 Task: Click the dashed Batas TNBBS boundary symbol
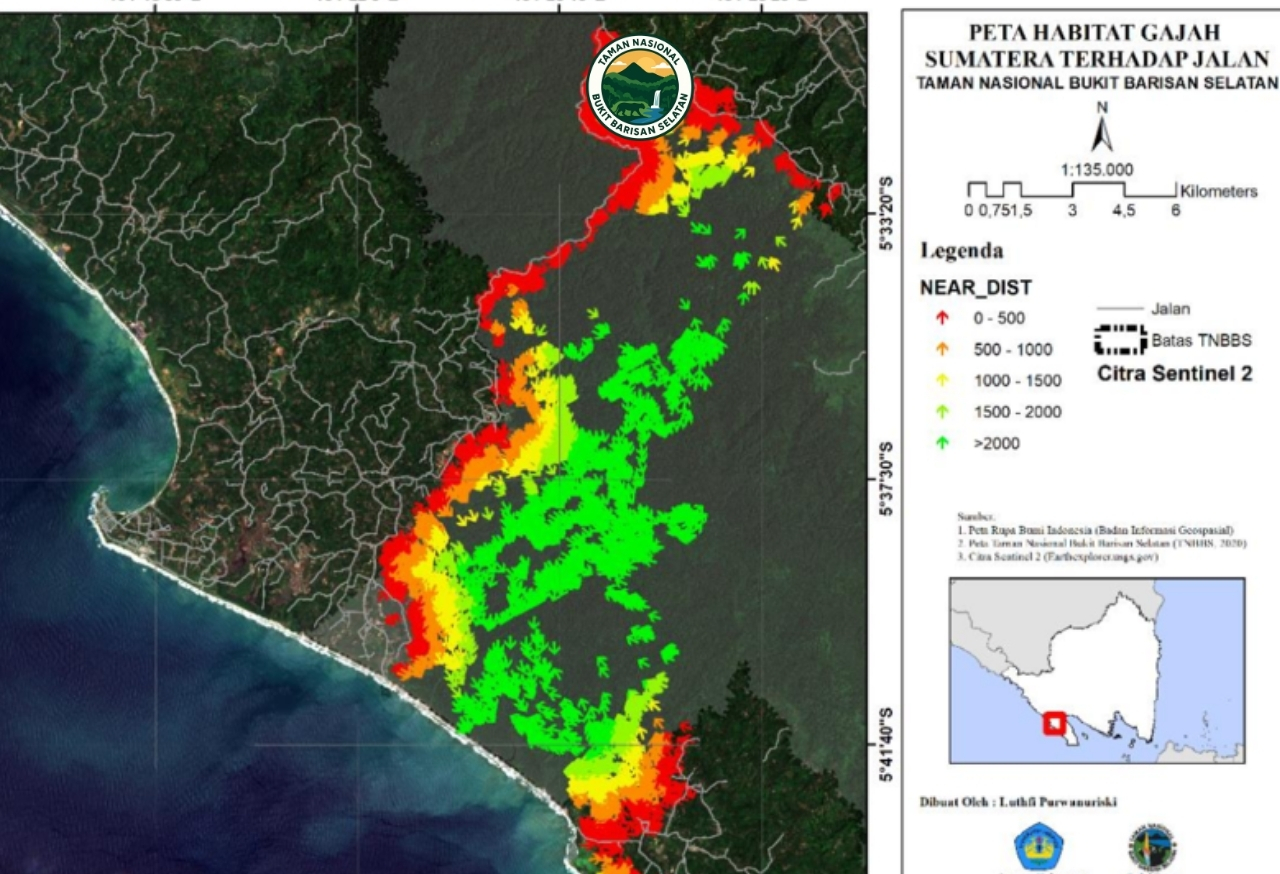click(1119, 342)
